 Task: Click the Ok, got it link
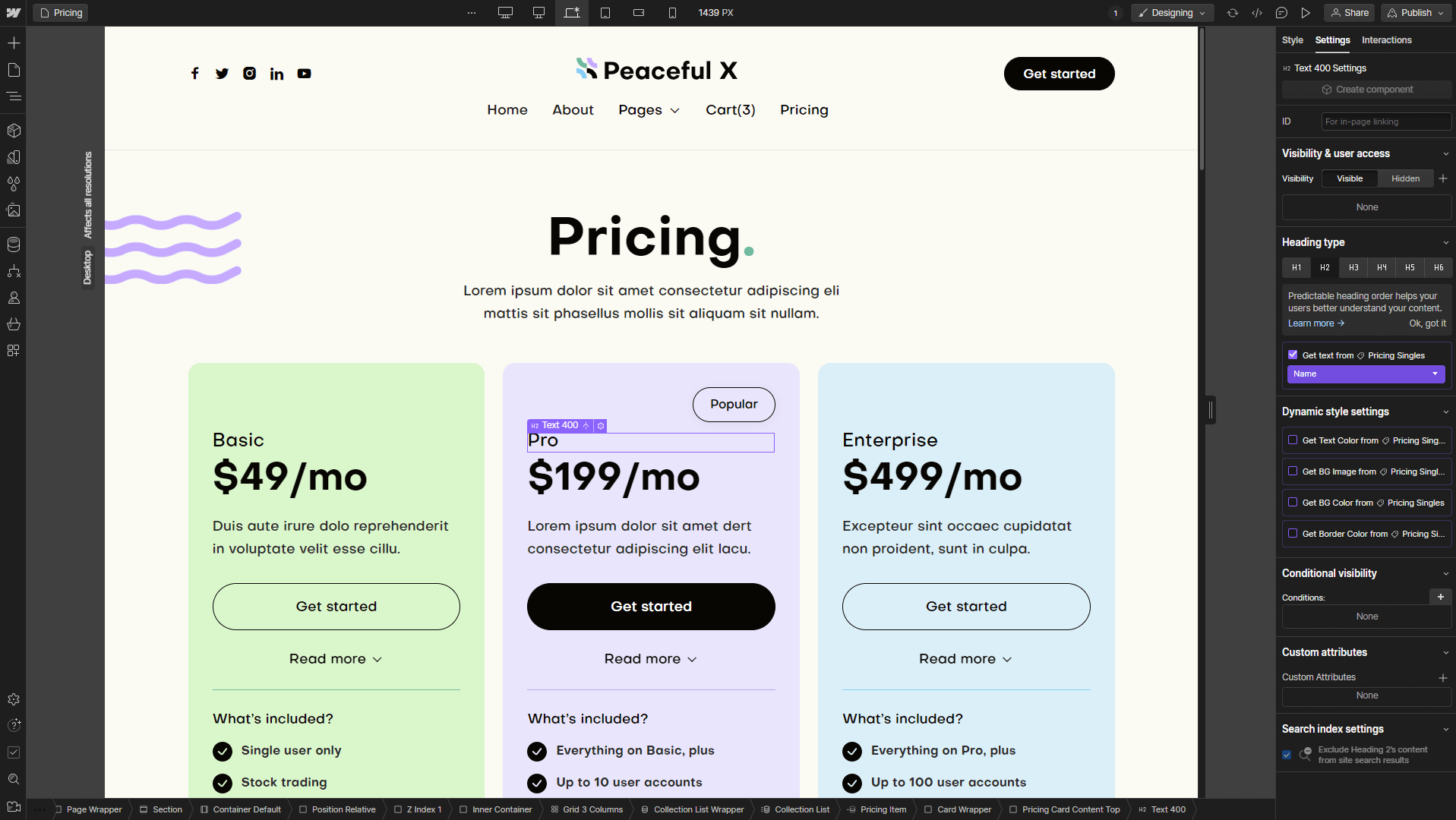click(x=1427, y=323)
